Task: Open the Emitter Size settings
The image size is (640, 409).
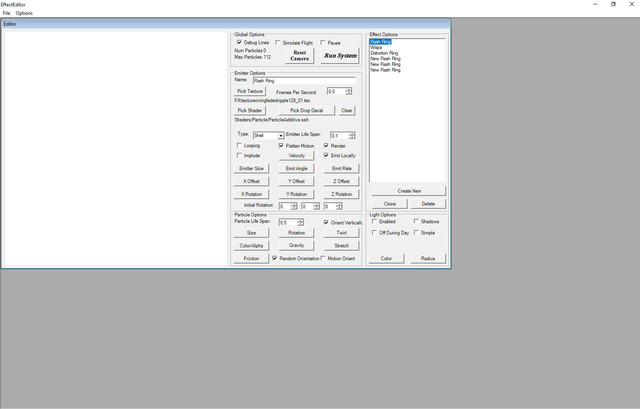Action: [x=251, y=168]
